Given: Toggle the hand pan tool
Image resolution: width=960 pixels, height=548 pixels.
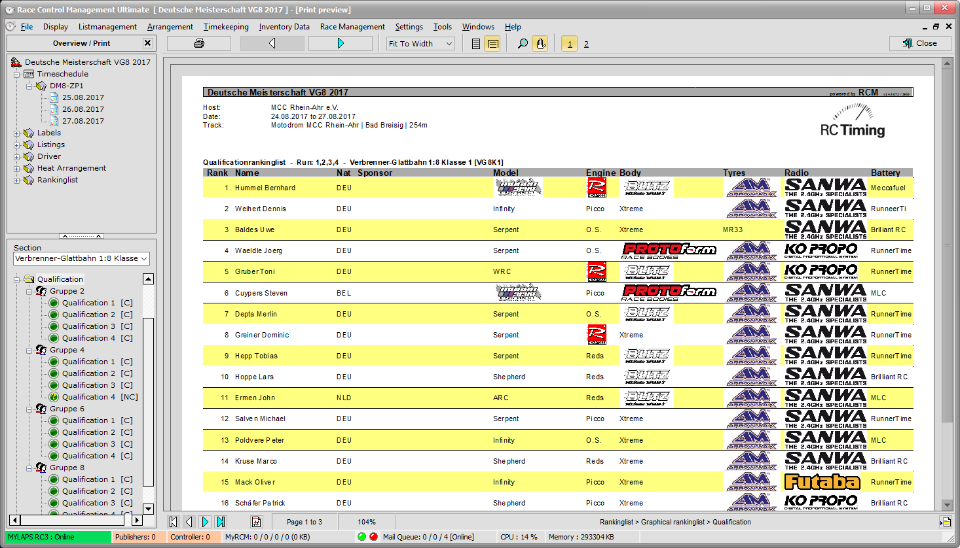Looking at the screenshot, I should tap(540, 43).
